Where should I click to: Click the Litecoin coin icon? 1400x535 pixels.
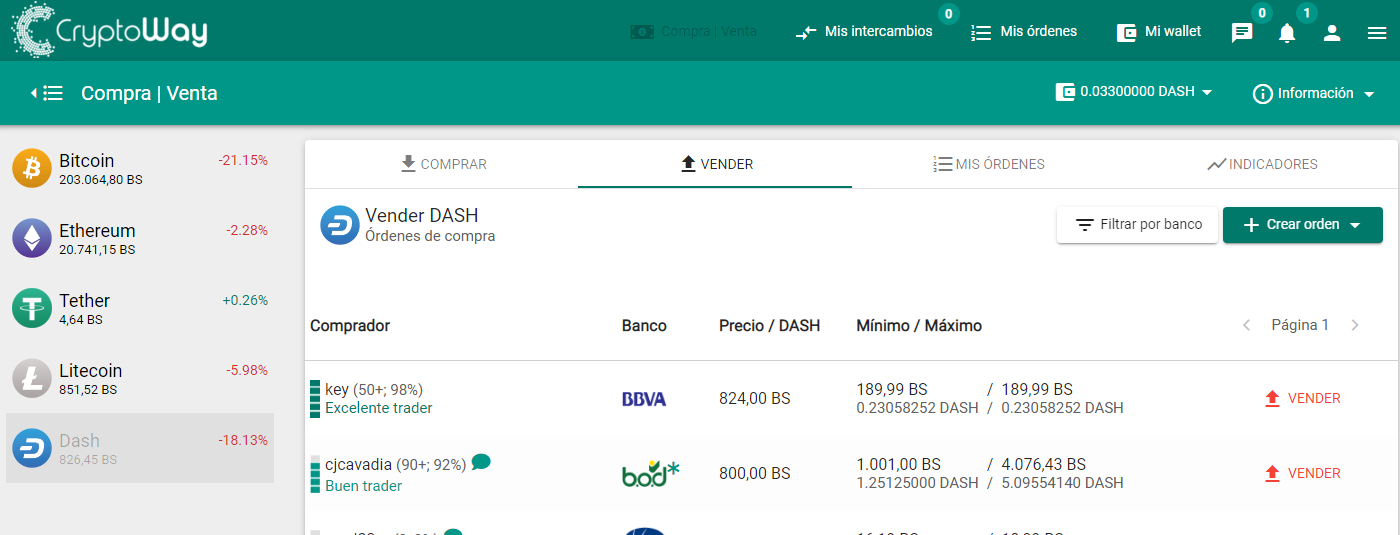point(32,378)
